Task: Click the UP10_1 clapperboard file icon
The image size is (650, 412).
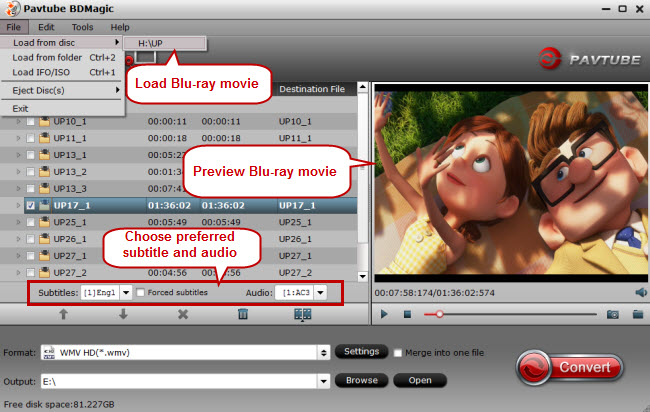Action: 44,121
